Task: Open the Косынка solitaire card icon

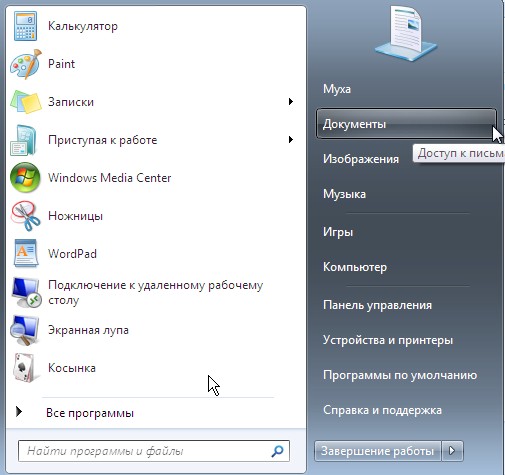Action: [25, 368]
